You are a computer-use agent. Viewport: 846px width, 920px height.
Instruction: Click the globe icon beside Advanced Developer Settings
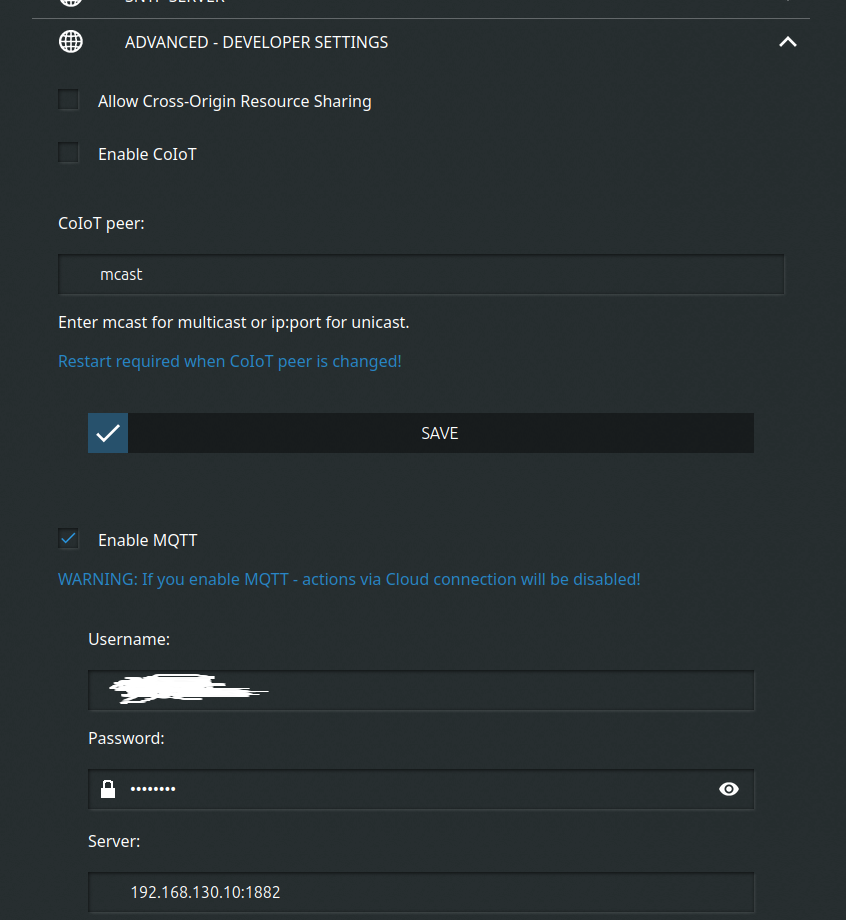tap(70, 42)
